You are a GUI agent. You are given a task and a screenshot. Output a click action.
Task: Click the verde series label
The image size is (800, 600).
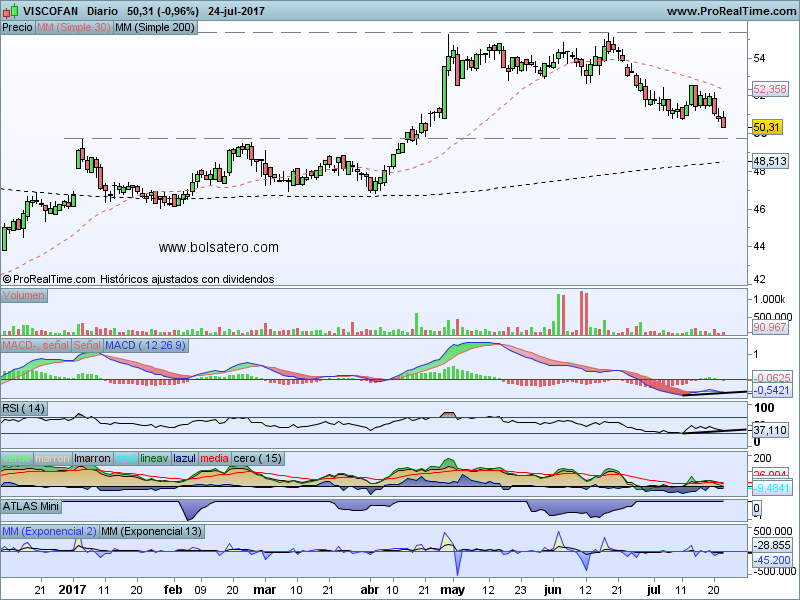(x=16, y=458)
